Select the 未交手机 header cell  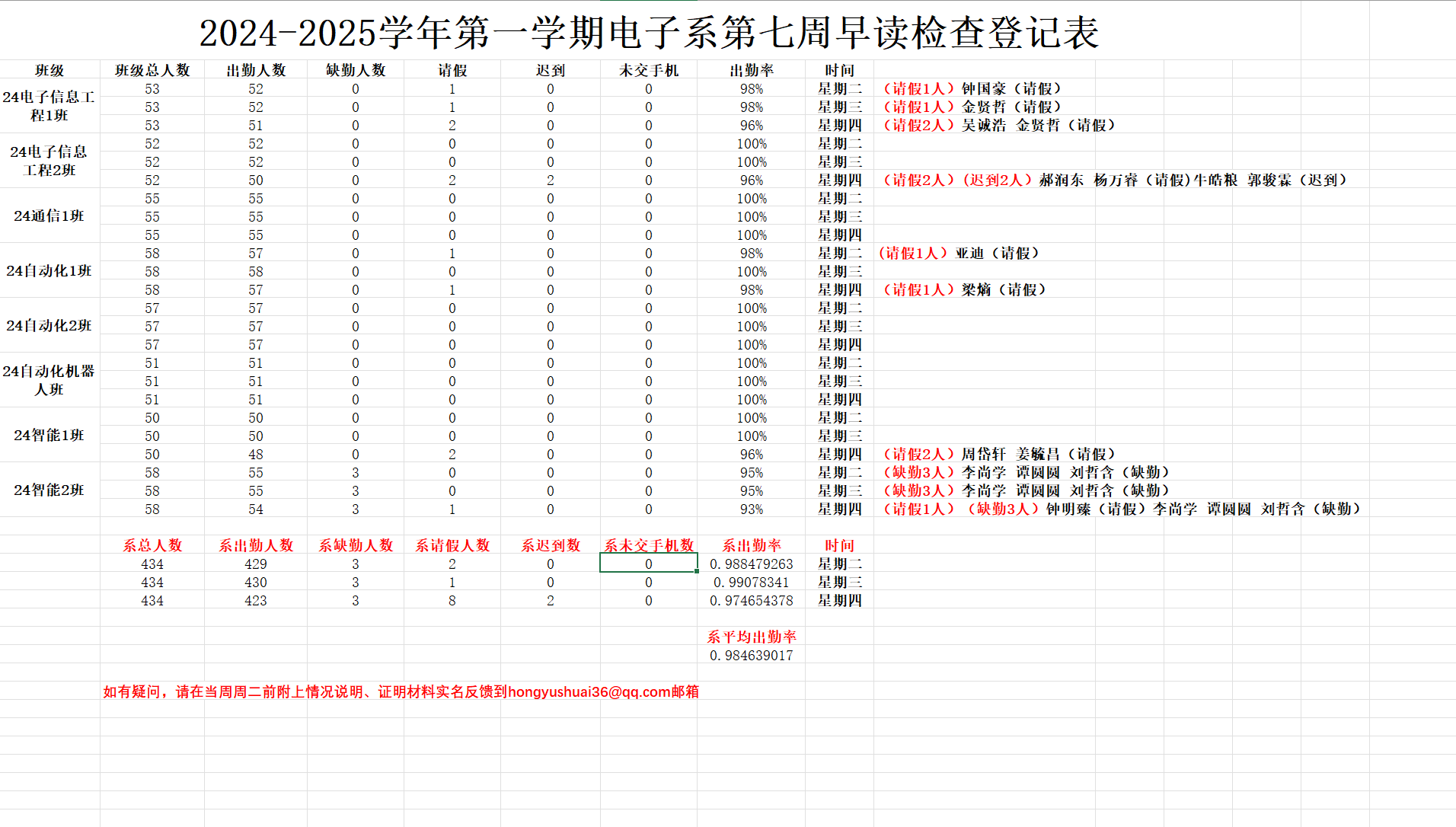click(x=649, y=70)
